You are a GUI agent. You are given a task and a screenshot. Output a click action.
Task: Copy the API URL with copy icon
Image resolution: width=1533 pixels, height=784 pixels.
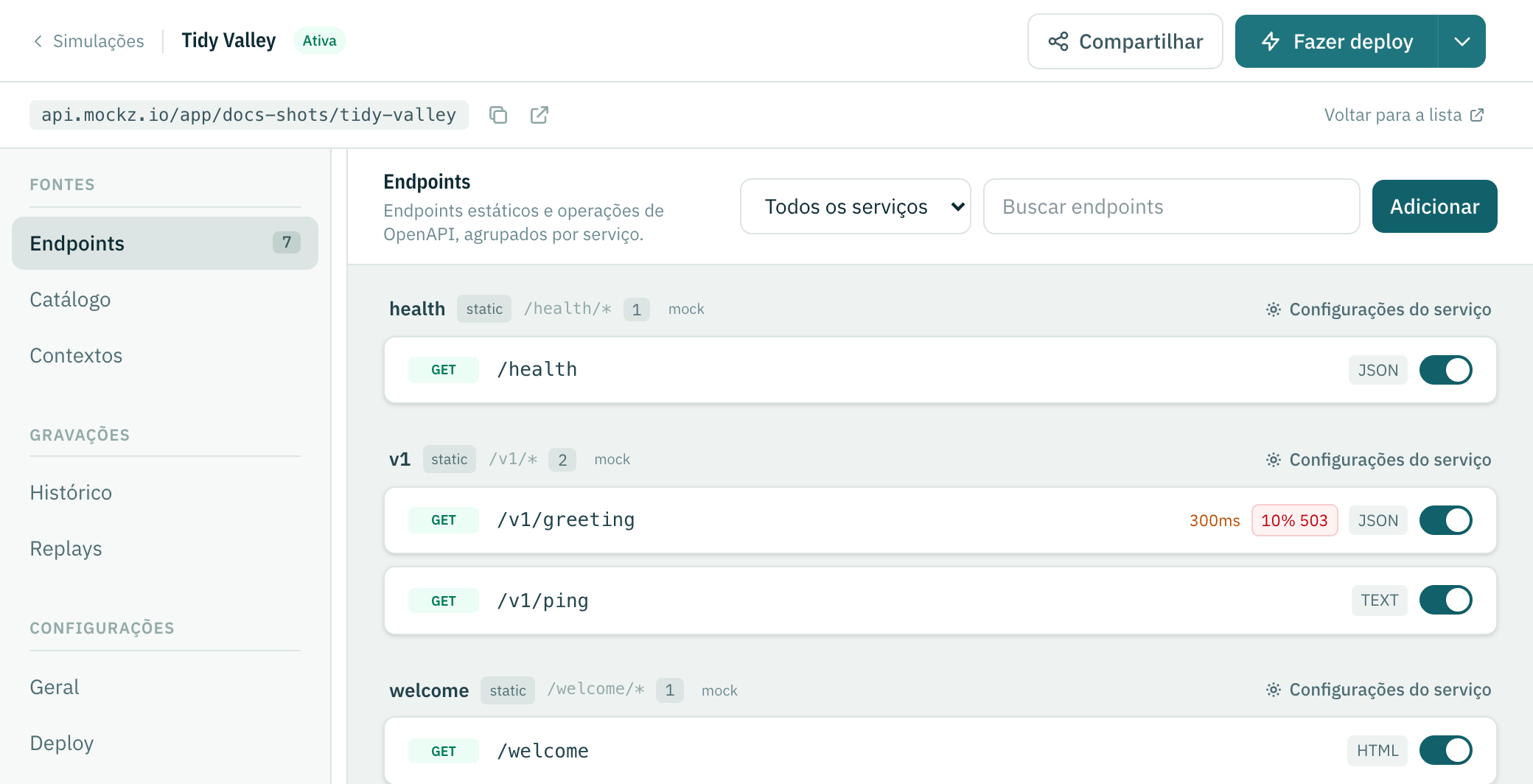tap(498, 115)
